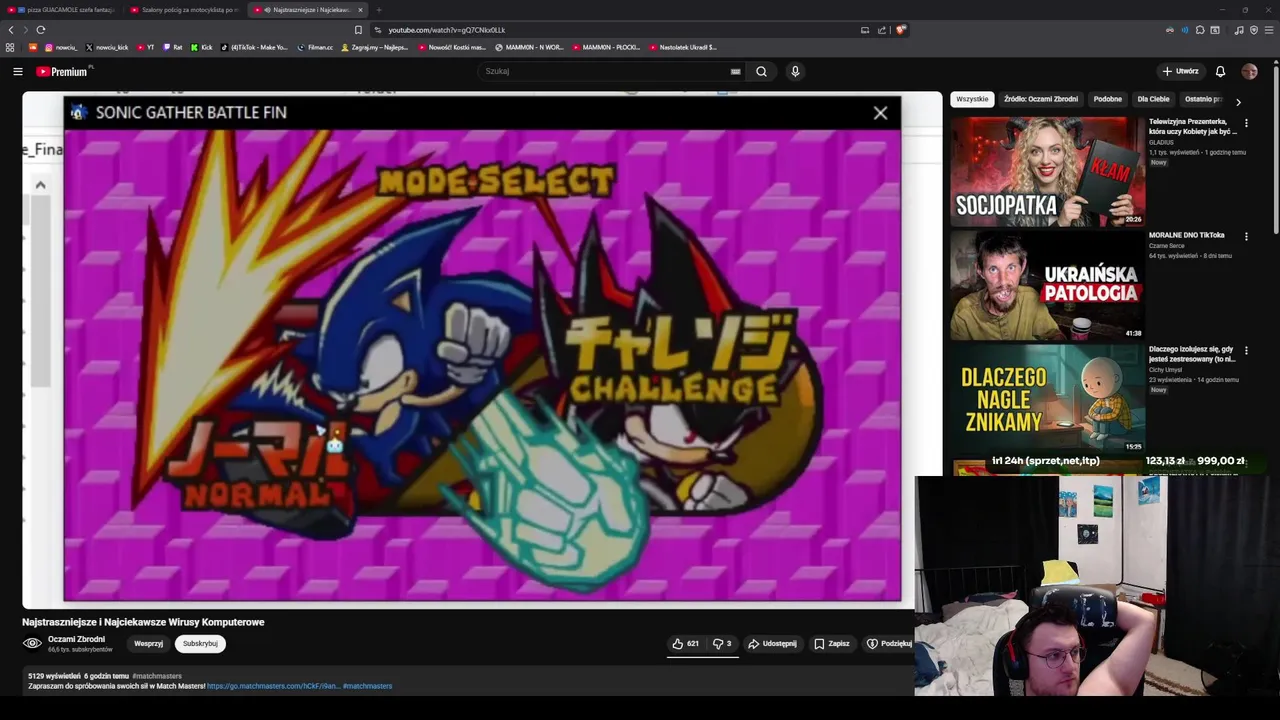Open the music note playlist icon

pyautogui.click(x=1239, y=30)
